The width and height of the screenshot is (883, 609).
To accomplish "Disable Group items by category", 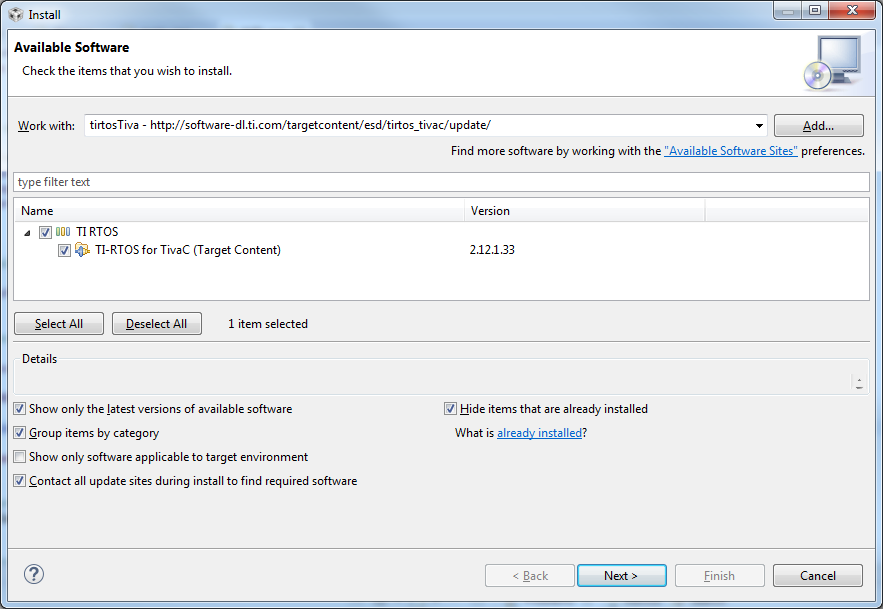I will 21,433.
